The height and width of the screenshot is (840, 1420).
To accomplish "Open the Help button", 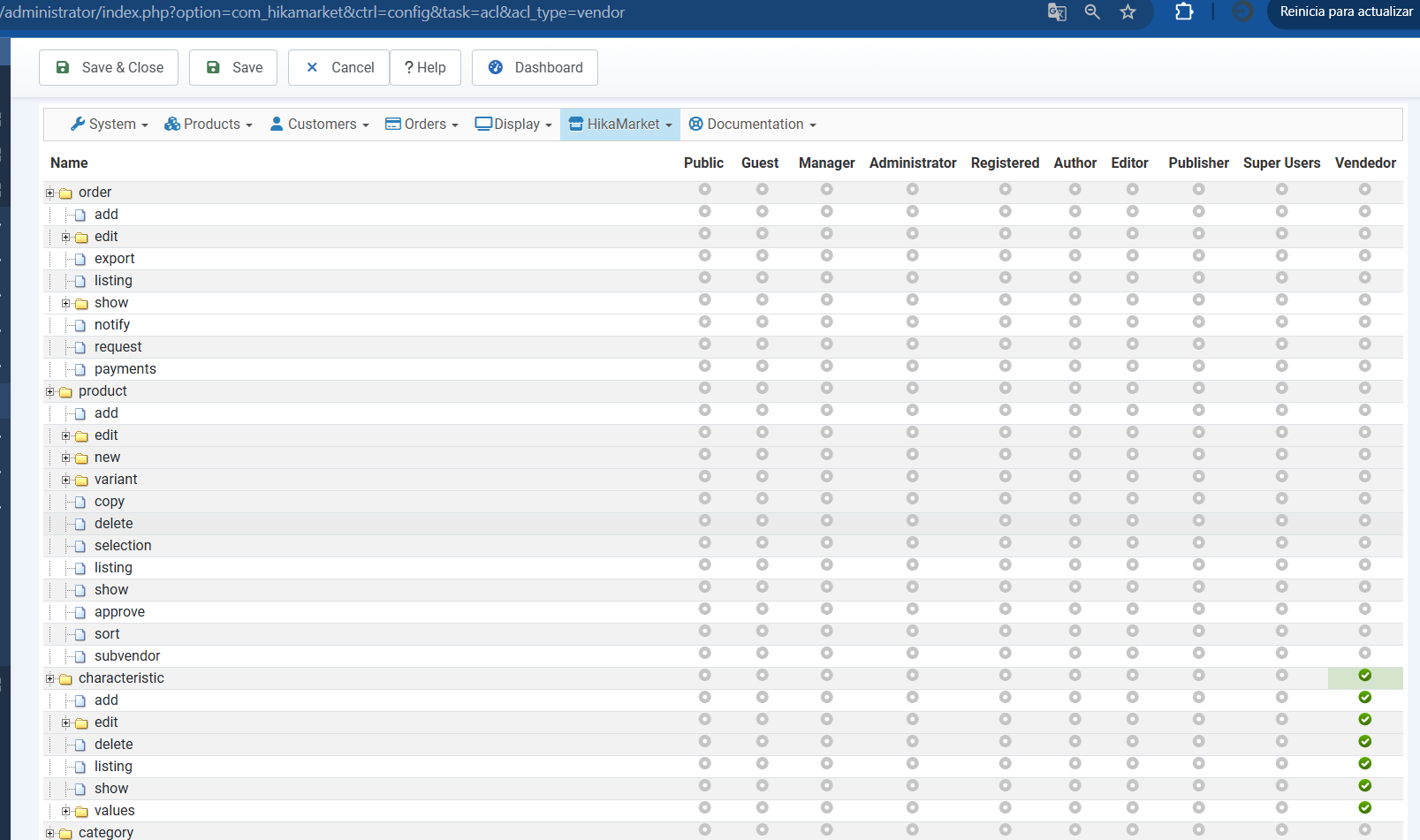I will [x=425, y=67].
